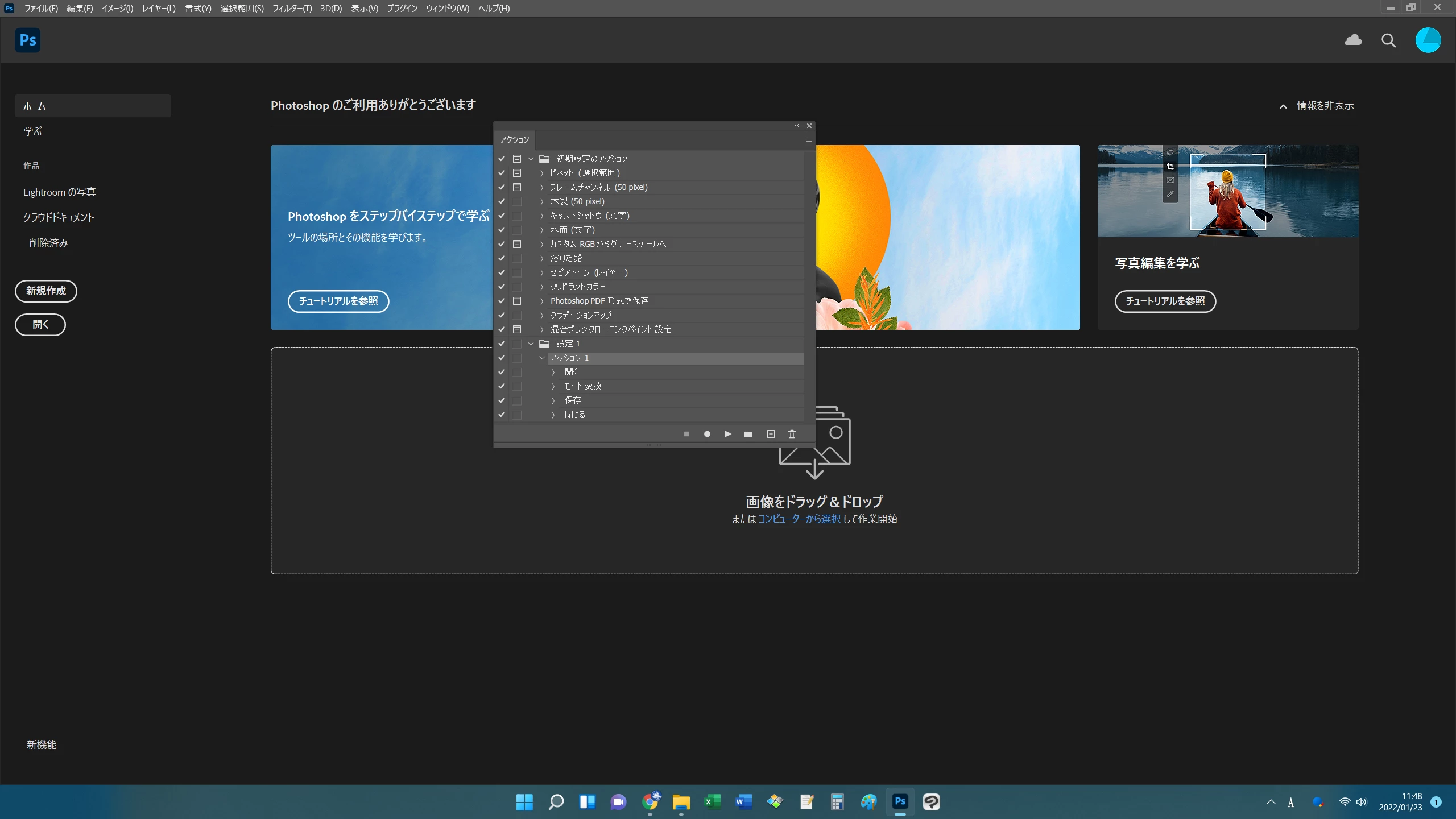Viewport: 1456px width, 819px height.
Task: Open the search magnifier in header
Action: point(1388,40)
